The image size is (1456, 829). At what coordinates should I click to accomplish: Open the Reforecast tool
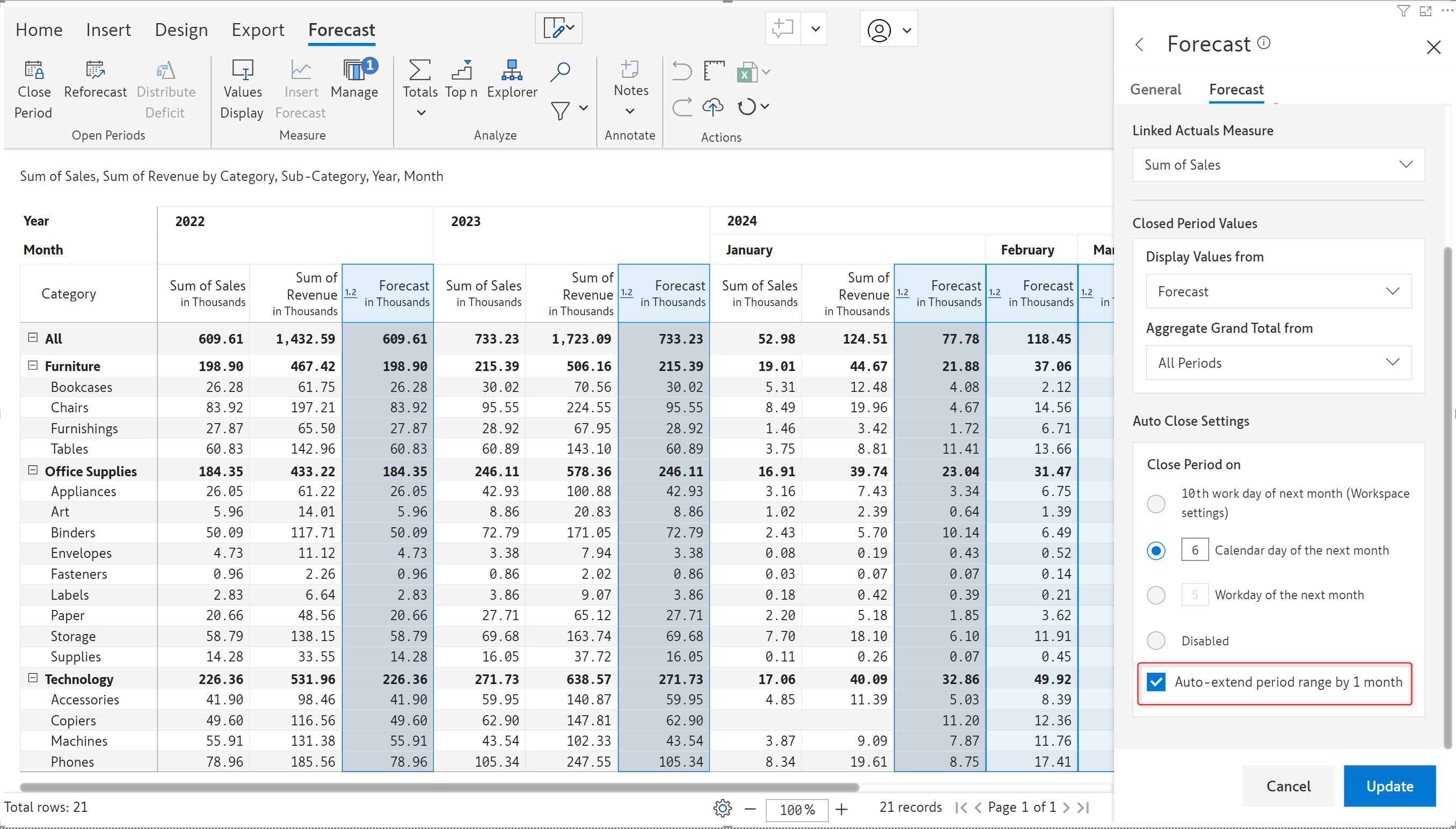coord(95,71)
